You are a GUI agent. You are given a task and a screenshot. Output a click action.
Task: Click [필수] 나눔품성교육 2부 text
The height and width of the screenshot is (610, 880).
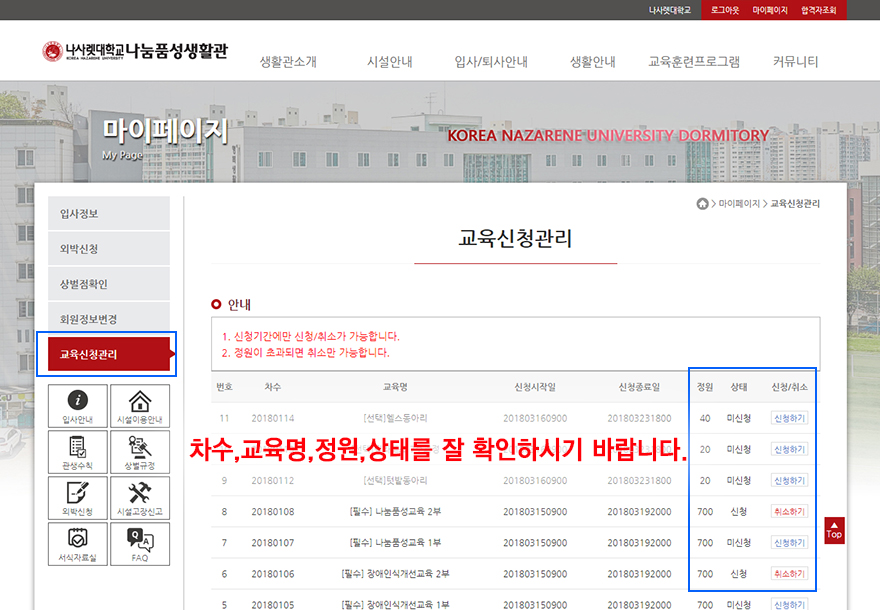point(395,512)
